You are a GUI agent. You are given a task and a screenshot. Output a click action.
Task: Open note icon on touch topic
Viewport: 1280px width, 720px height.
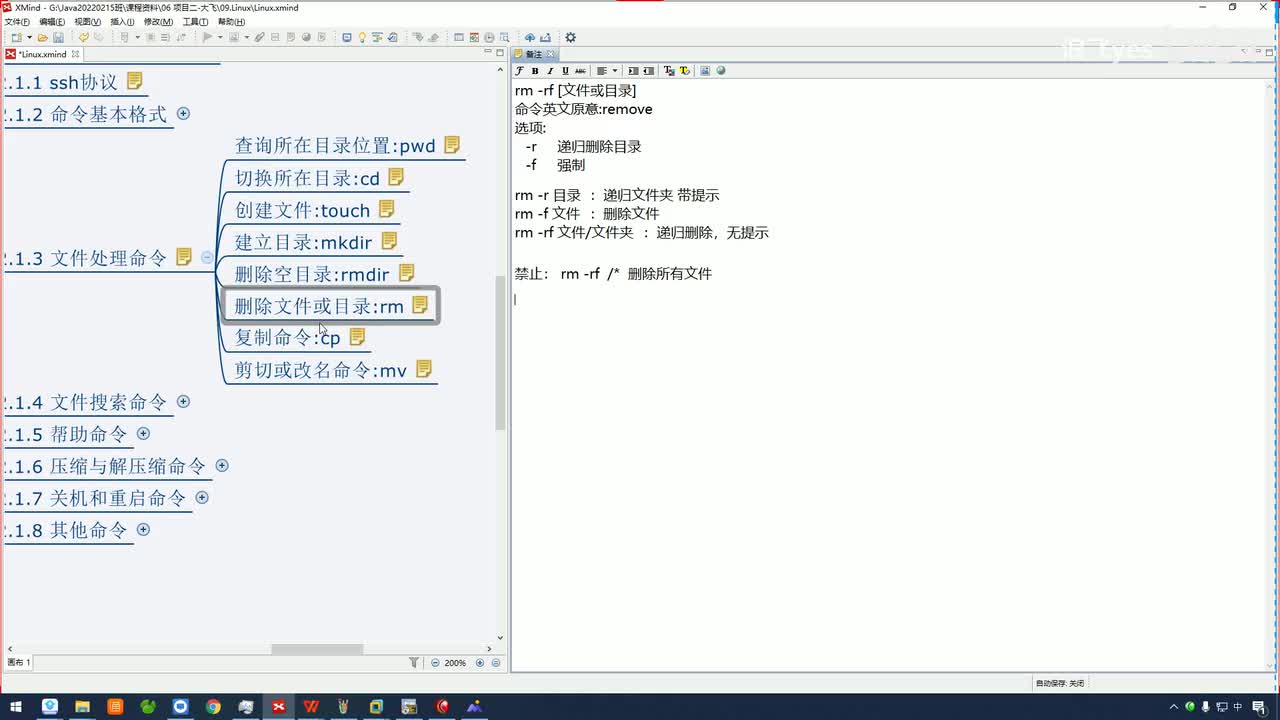(386, 209)
